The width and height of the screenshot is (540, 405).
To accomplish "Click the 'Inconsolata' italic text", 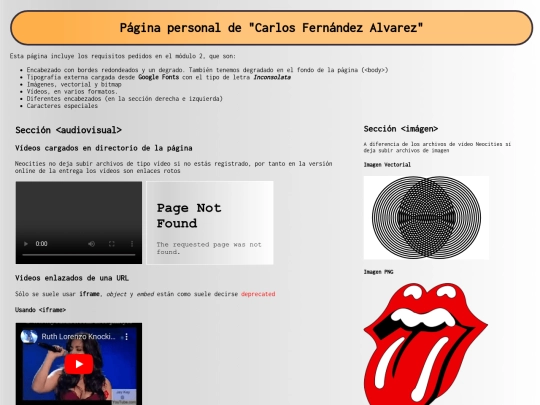I will (272, 77).
